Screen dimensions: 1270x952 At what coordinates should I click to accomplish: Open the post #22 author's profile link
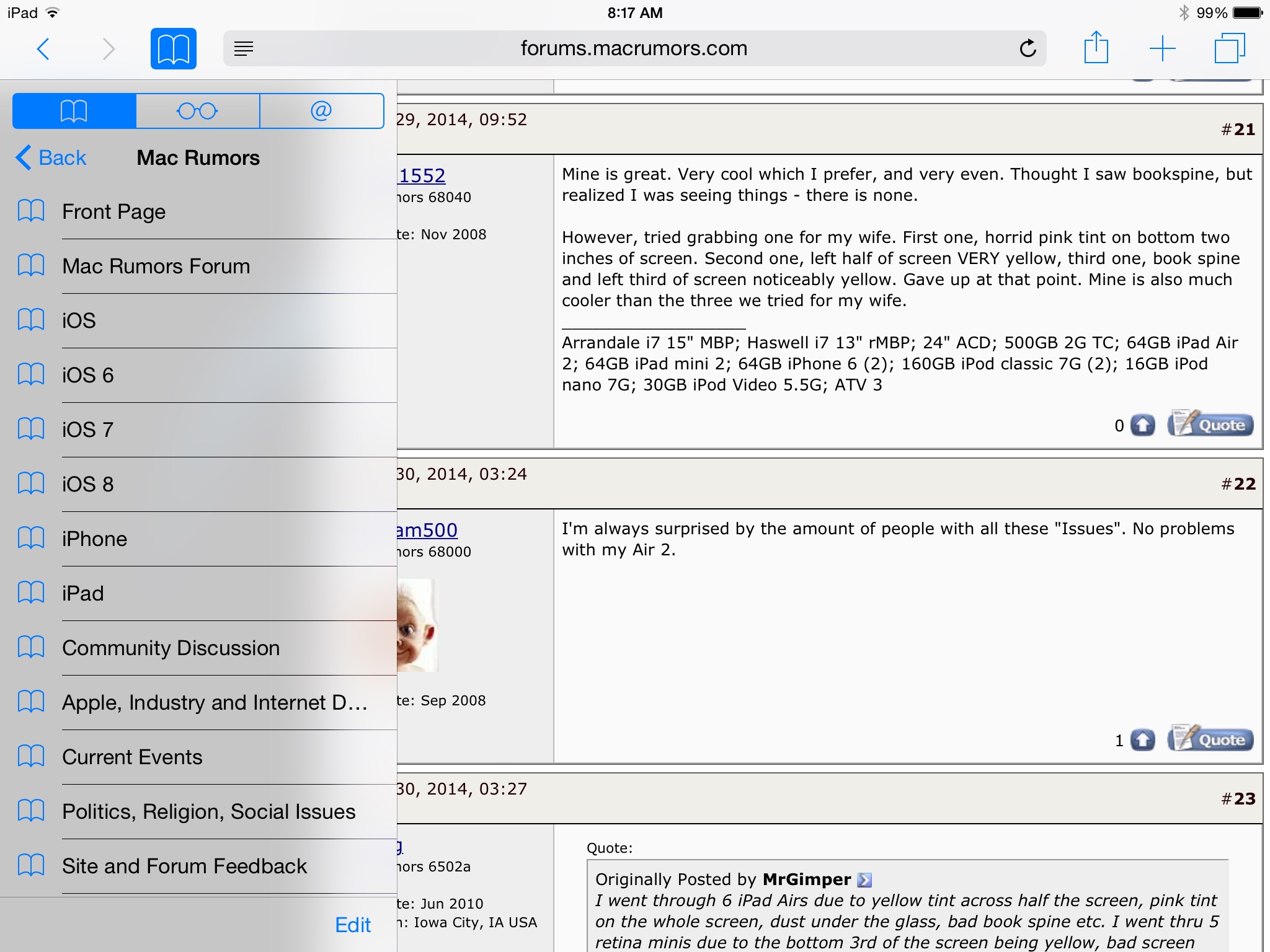pos(427,530)
